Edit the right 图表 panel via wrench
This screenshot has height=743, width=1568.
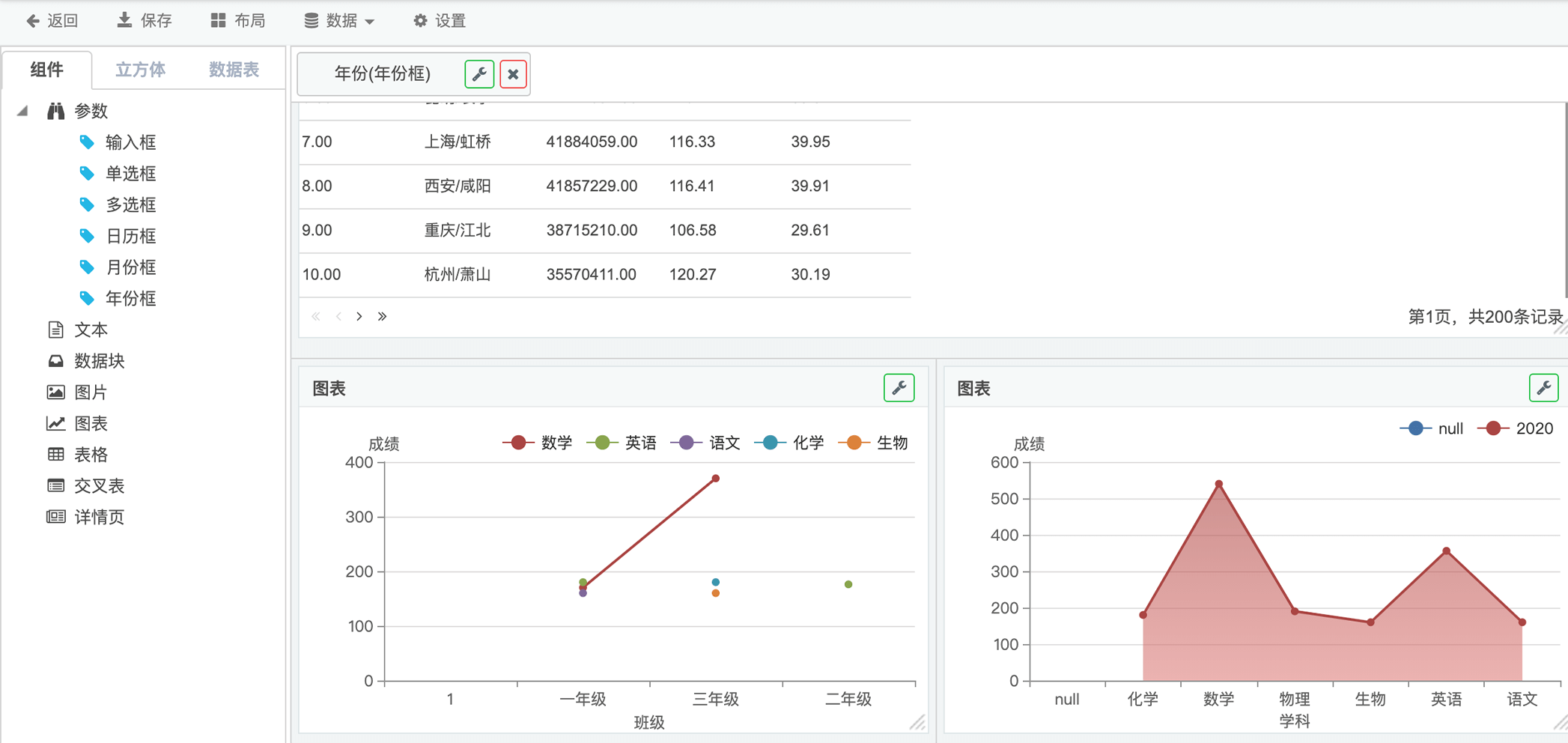pyautogui.click(x=1543, y=388)
